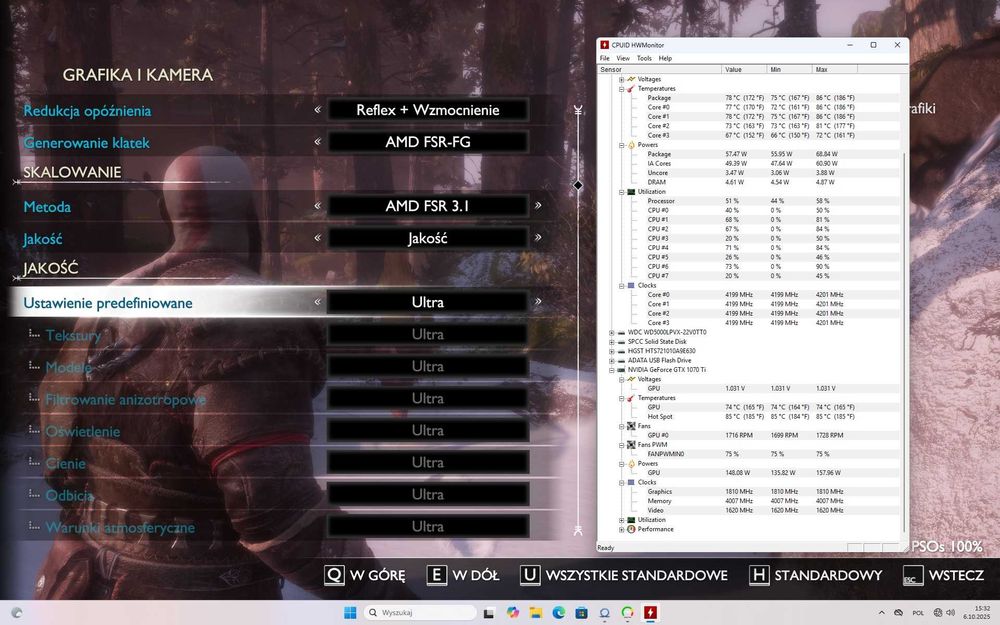
Task: Click previous arrow for the Jakość setting
Action: 318,238
